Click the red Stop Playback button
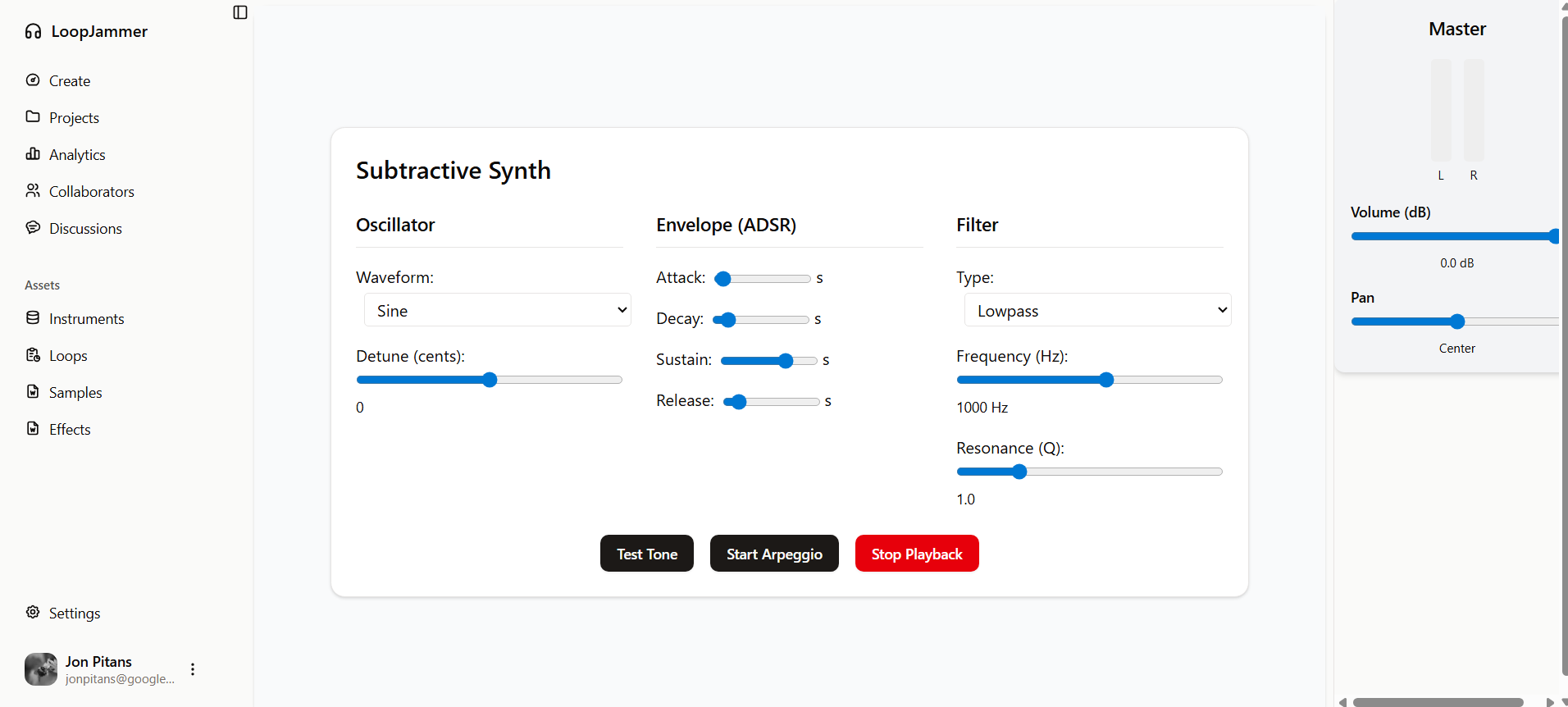 tap(917, 554)
